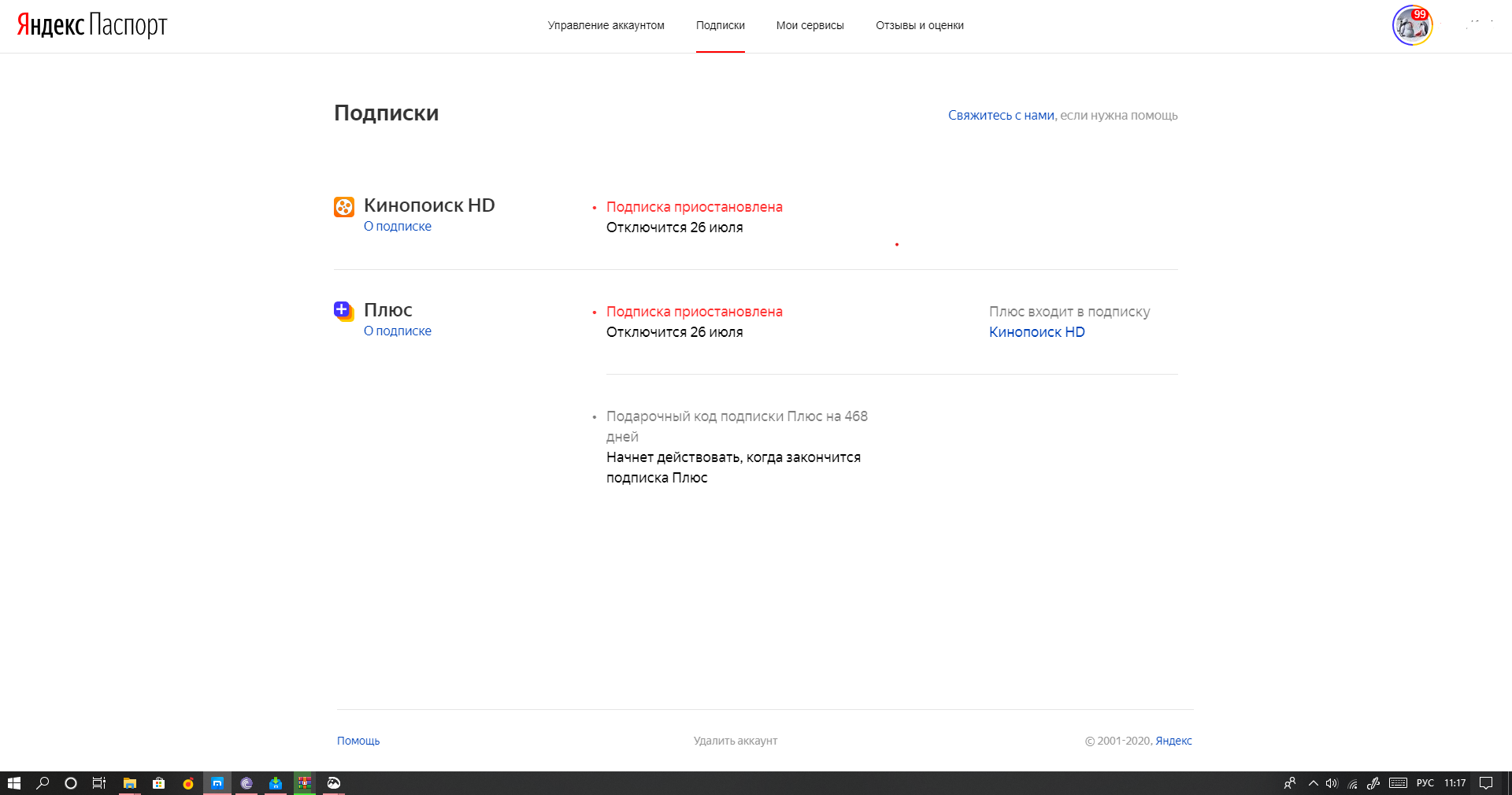Open the user avatar with 99 badge

tap(1412, 25)
